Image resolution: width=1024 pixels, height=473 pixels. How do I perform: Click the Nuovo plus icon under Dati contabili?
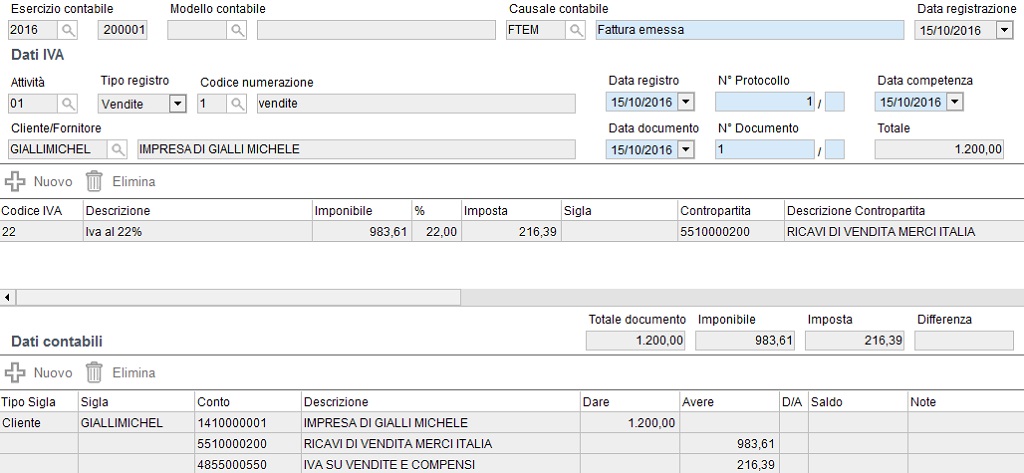14,372
